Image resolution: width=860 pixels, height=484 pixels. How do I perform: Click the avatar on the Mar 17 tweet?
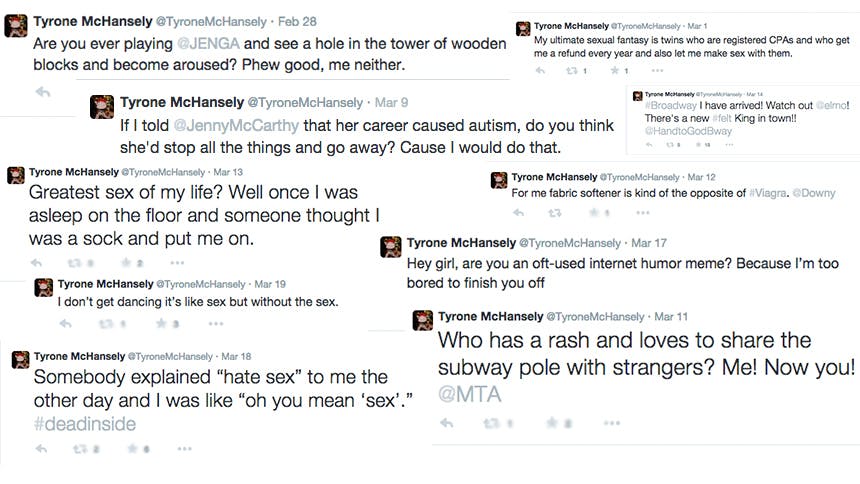[391, 246]
